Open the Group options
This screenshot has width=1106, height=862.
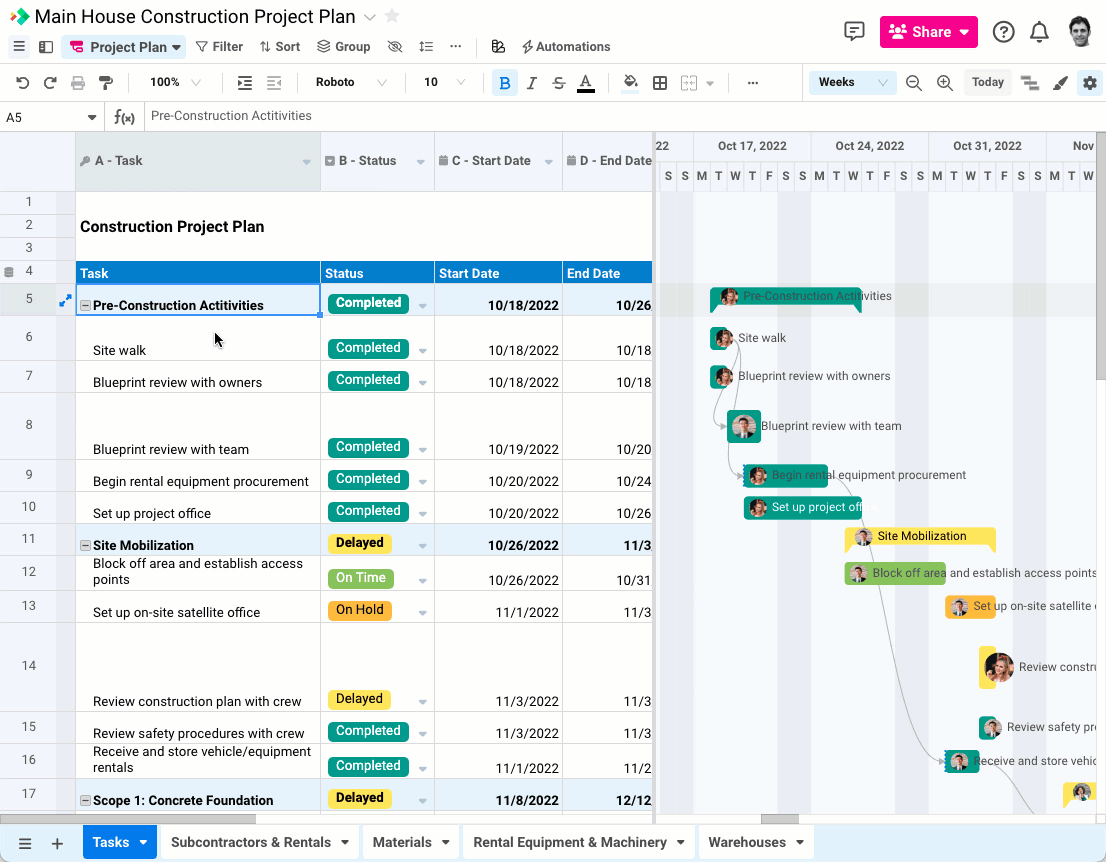pyautogui.click(x=343, y=46)
